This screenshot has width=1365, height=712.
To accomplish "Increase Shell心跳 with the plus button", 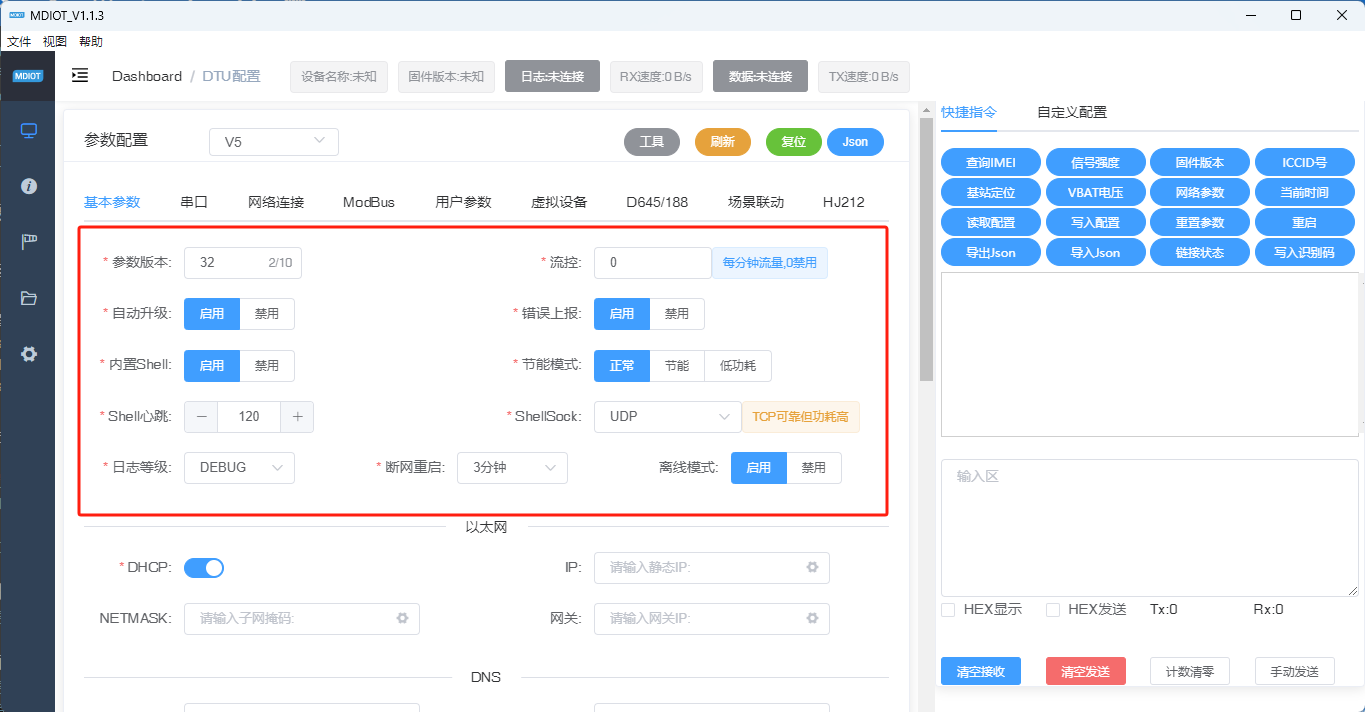I will pyautogui.click(x=297, y=417).
